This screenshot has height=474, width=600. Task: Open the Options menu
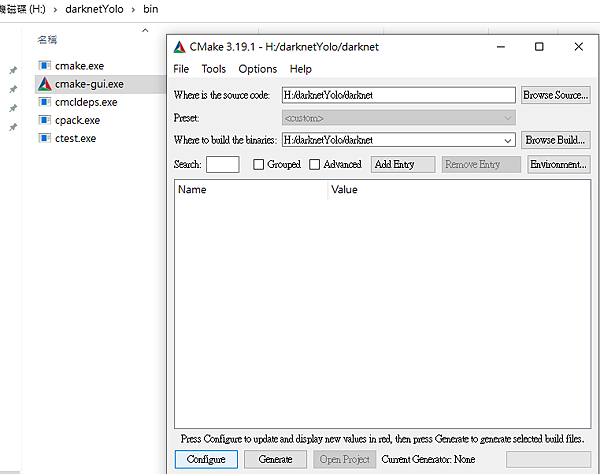tap(258, 69)
